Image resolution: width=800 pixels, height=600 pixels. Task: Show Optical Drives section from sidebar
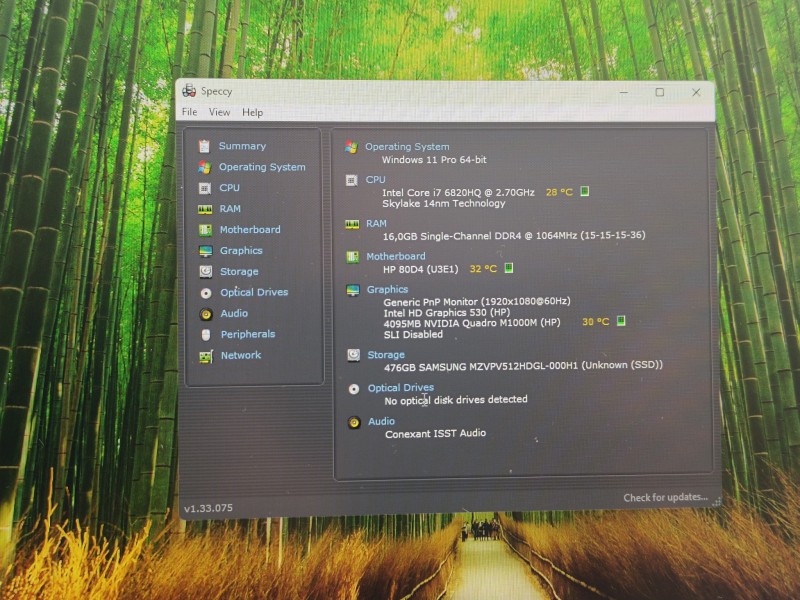254,292
